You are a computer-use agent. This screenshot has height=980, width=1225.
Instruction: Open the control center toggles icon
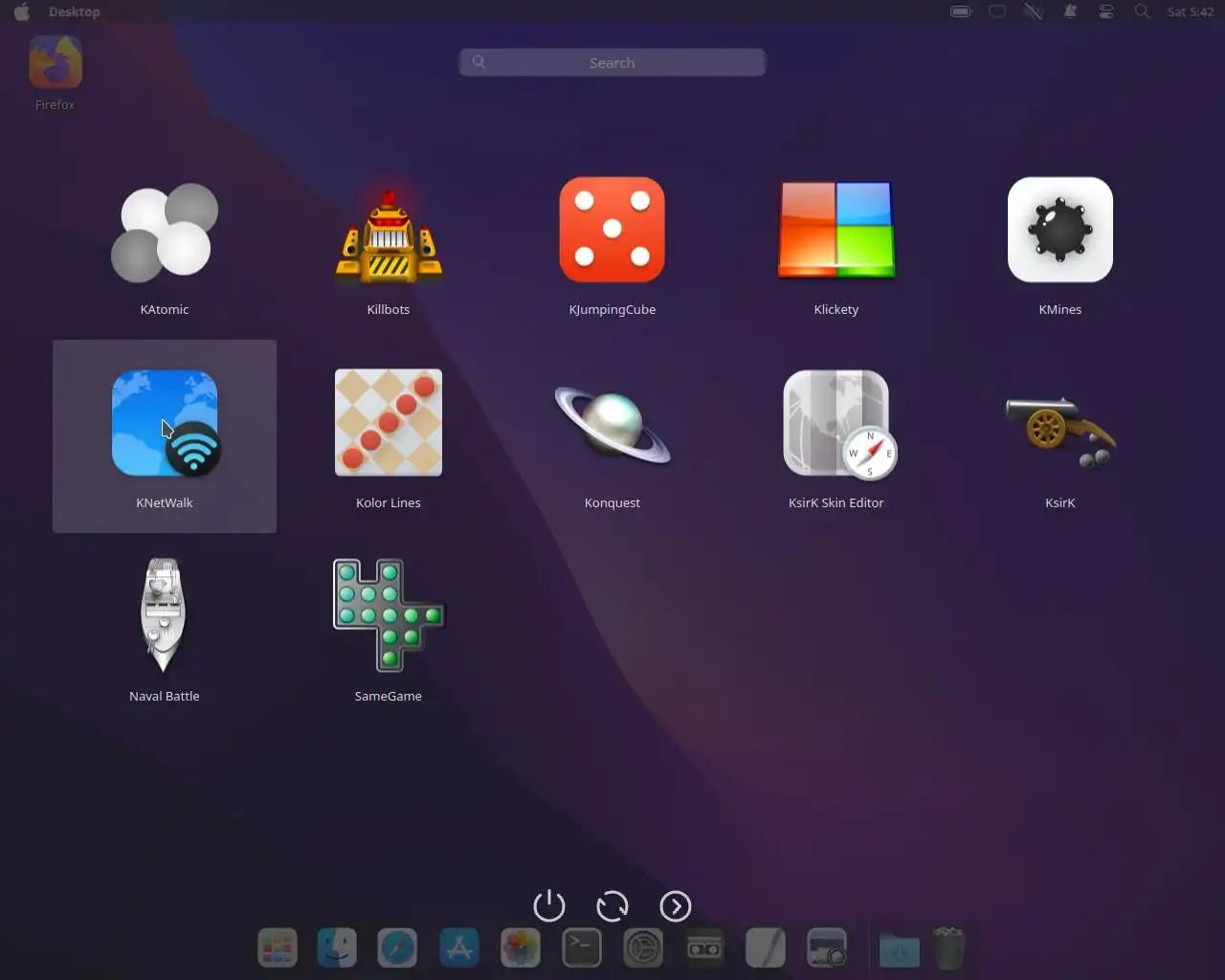tap(1106, 11)
